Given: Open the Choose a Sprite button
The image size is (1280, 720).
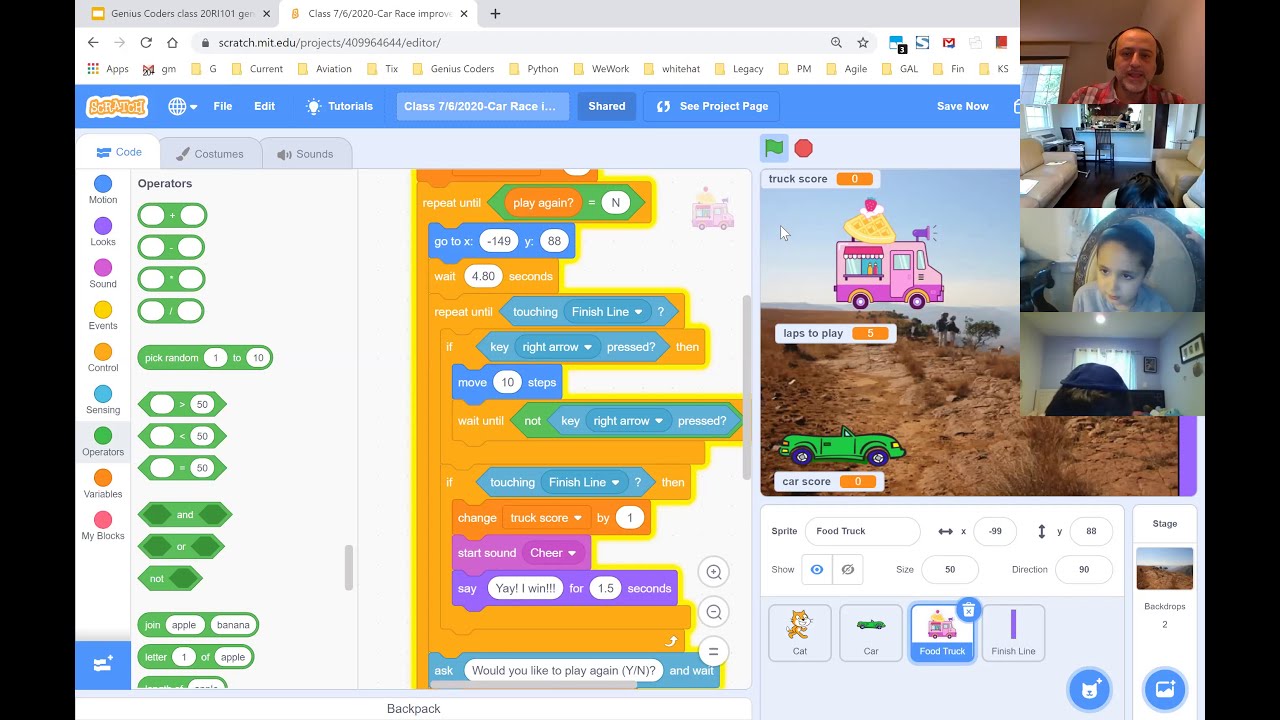Looking at the screenshot, I should (1090, 689).
